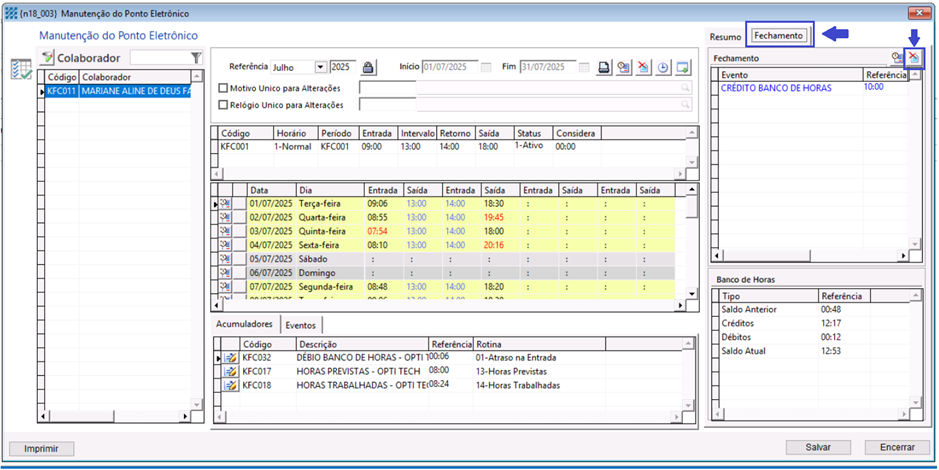
Task: Click edit icon for accumulator KFC032
Action: click(229, 357)
